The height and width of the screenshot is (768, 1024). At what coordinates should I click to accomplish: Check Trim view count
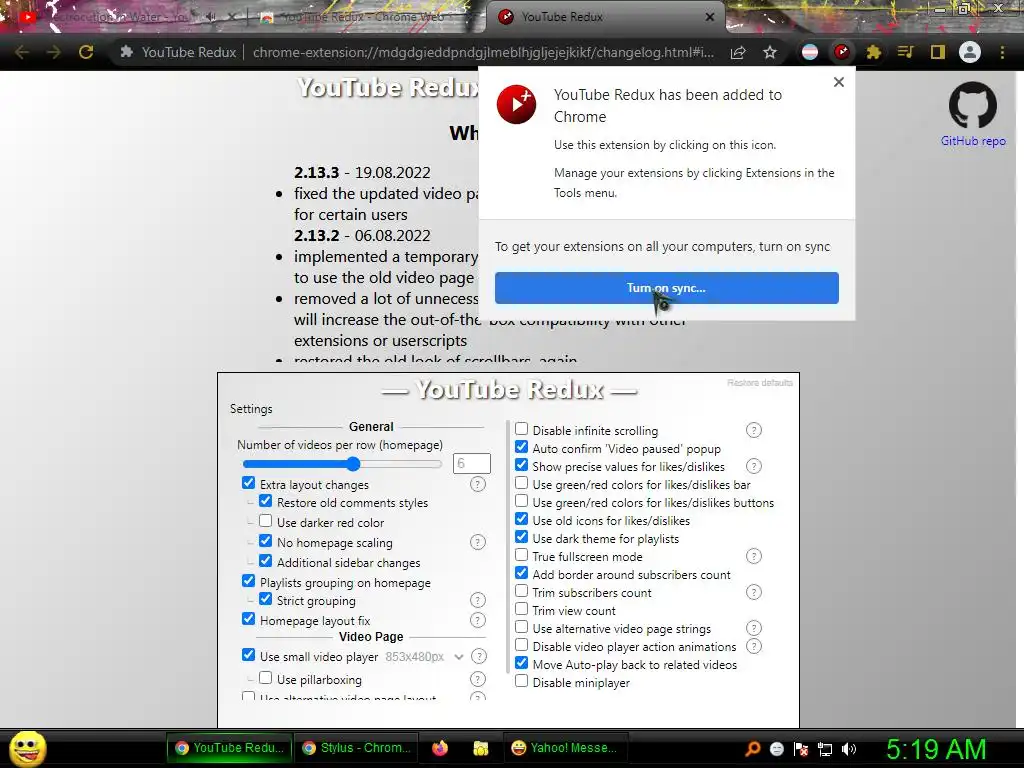click(x=521, y=609)
